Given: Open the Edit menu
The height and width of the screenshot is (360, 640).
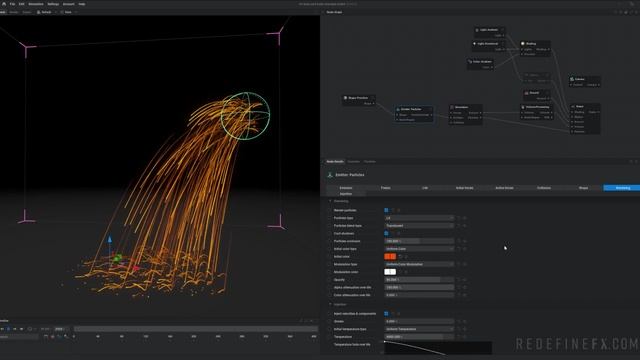Looking at the screenshot, I should pyautogui.click(x=21, y=4).
